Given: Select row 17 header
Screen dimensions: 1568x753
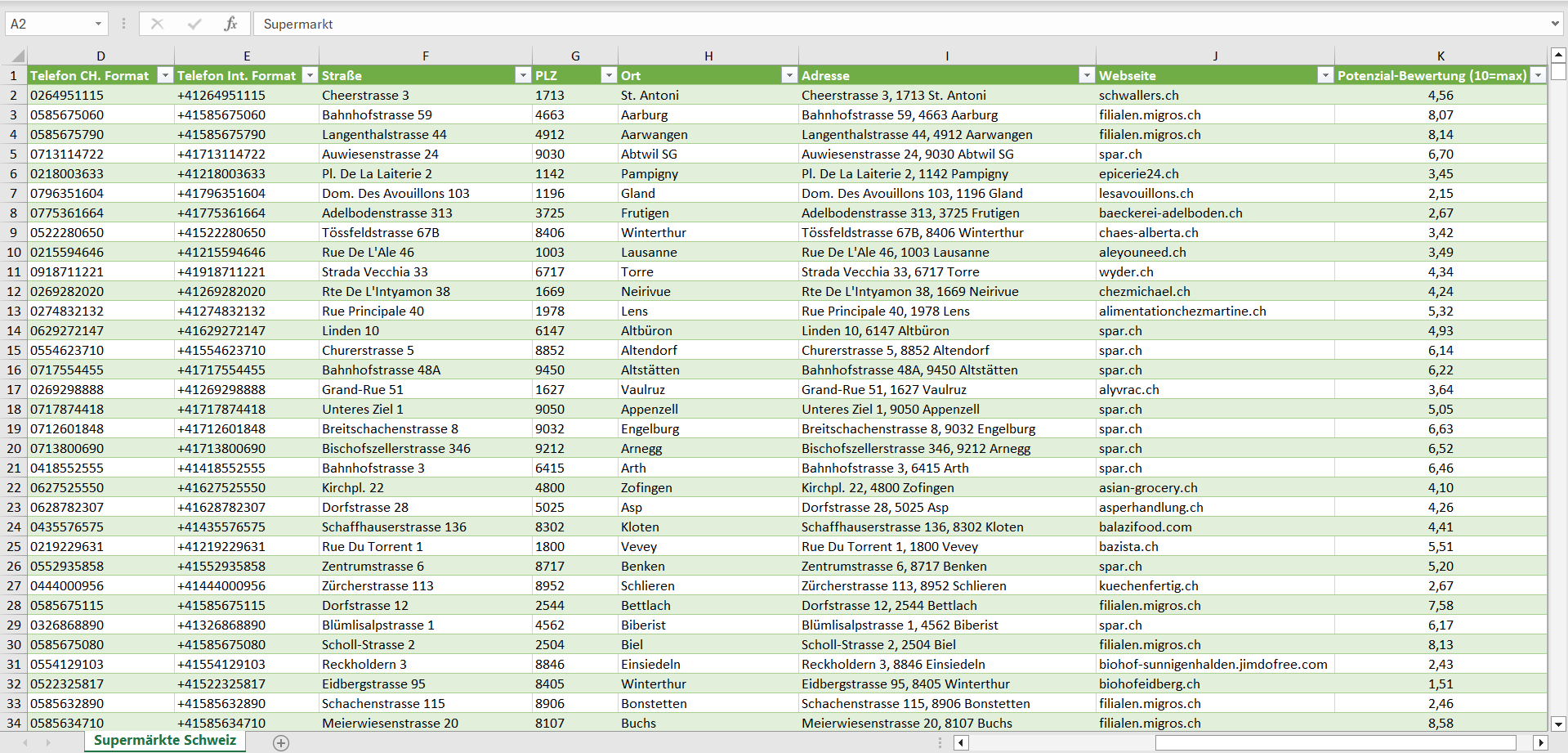Looking at the screenshot, I should point(14,389).
